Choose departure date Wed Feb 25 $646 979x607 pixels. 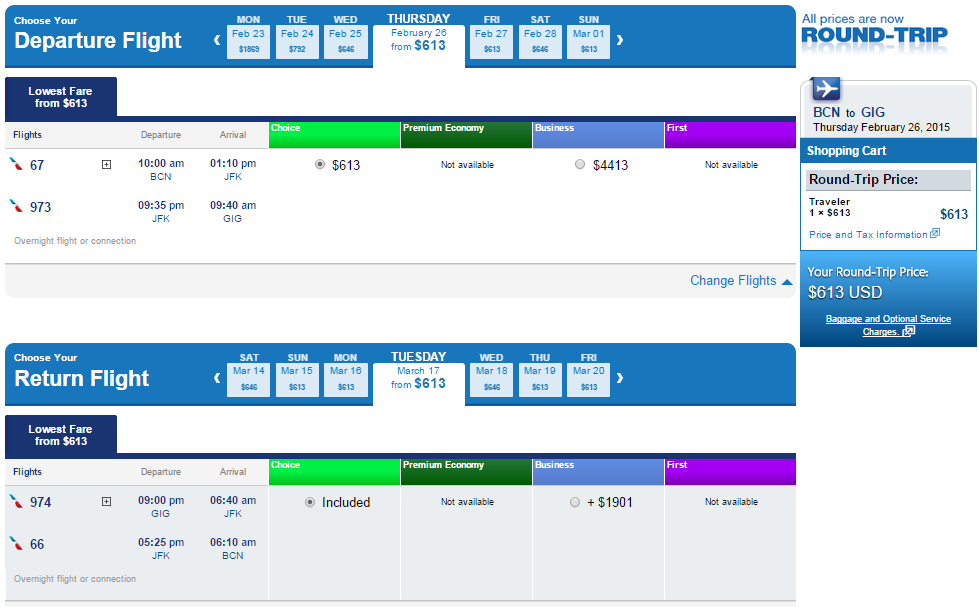(346, 42)
